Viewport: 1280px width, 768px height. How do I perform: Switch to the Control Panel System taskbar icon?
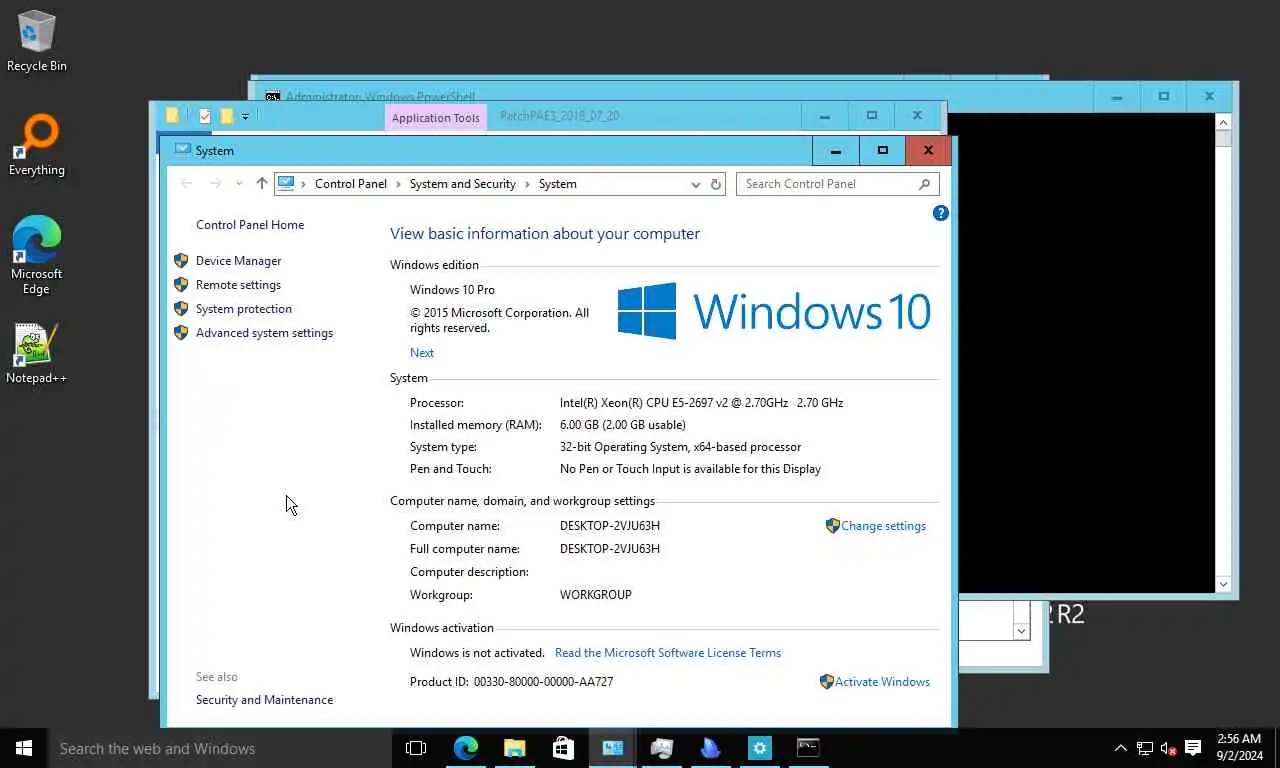click(612, 748)
